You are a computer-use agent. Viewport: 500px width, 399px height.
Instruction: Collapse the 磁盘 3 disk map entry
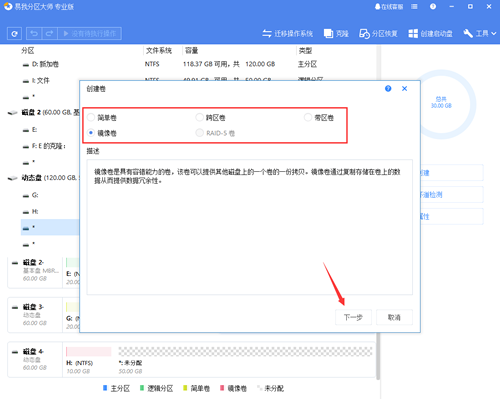click(x=15, y=307)
